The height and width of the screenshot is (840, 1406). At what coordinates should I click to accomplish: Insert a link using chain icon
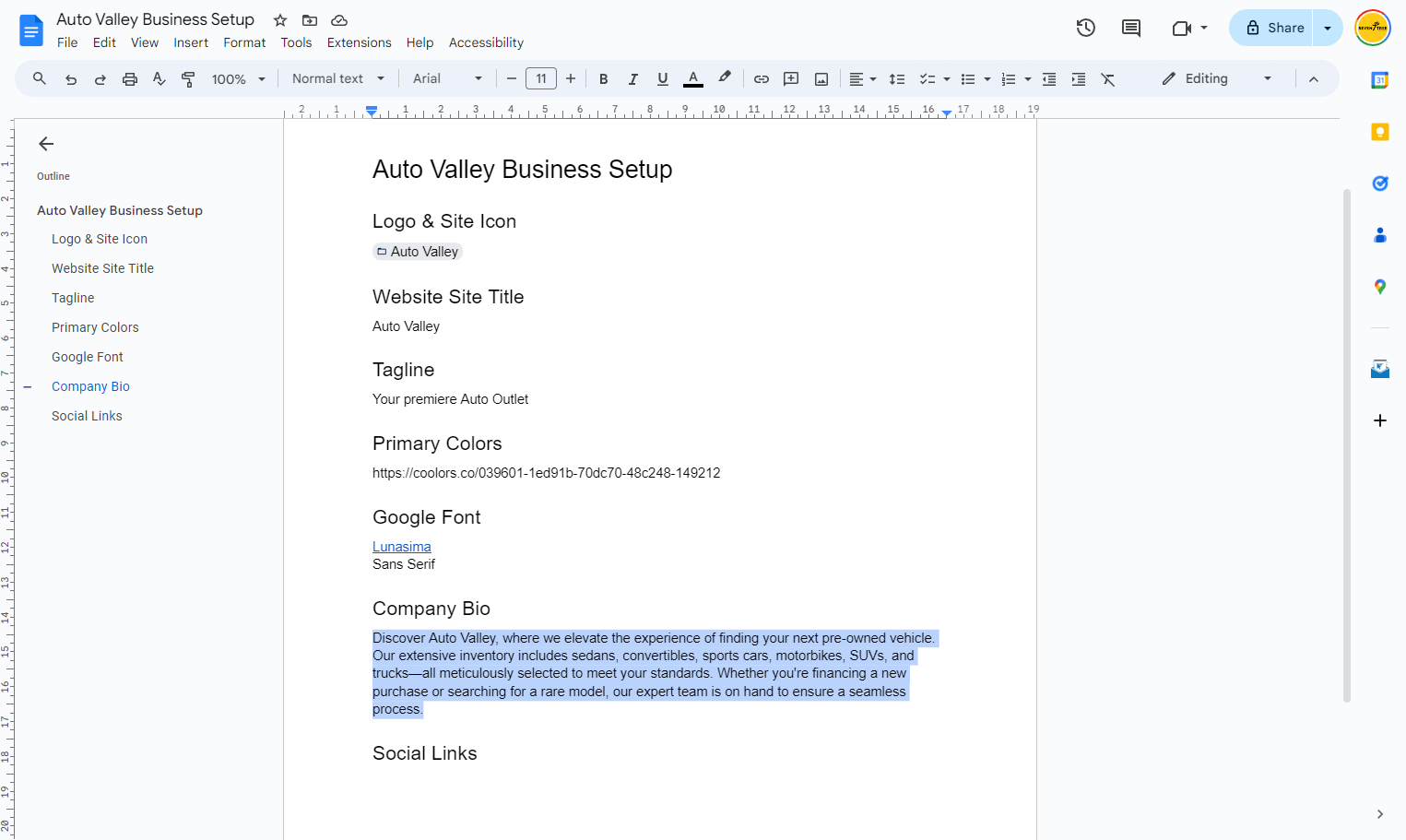pos(762,79)
